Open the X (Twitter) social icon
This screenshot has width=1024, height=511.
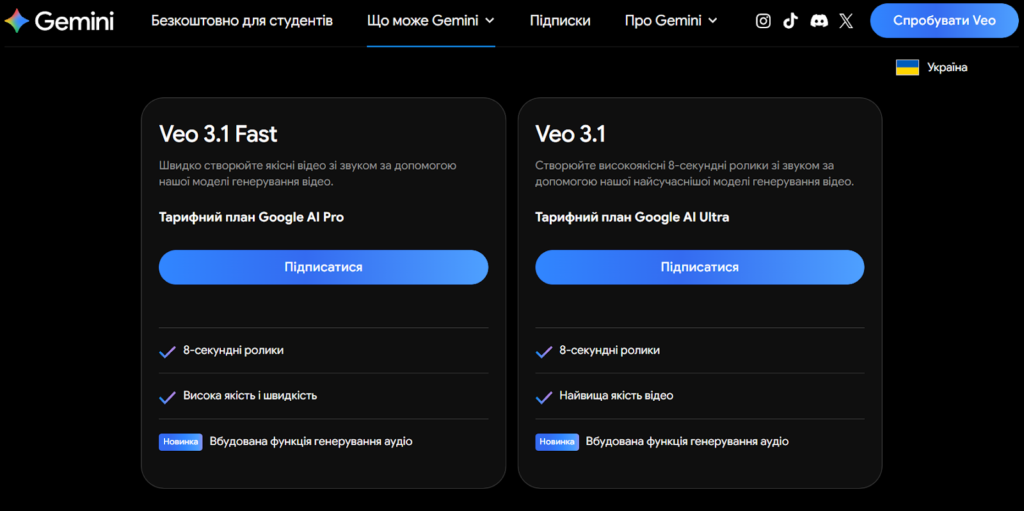[x=846, y=21]
